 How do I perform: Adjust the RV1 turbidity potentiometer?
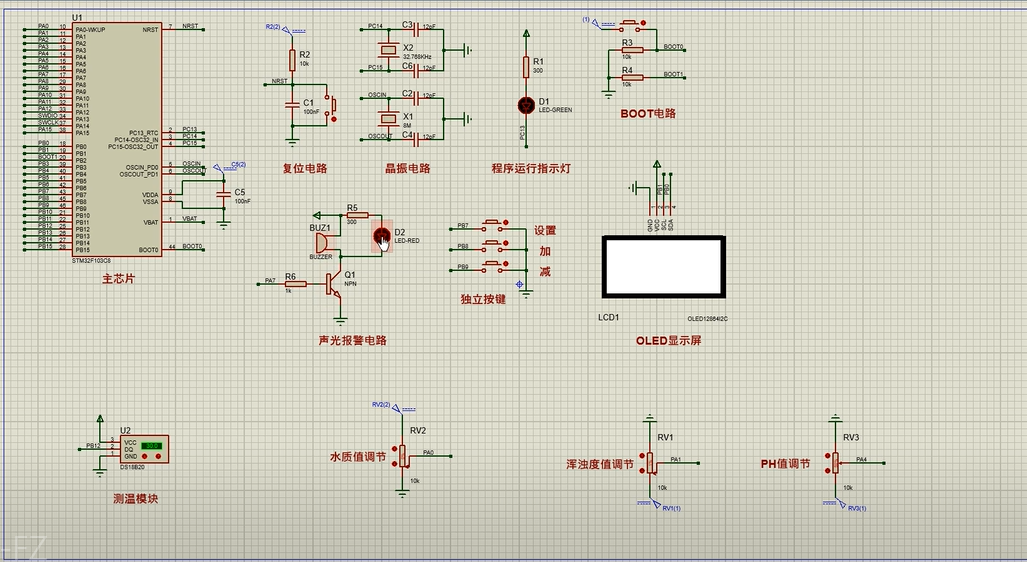click(x=650, y=463)
